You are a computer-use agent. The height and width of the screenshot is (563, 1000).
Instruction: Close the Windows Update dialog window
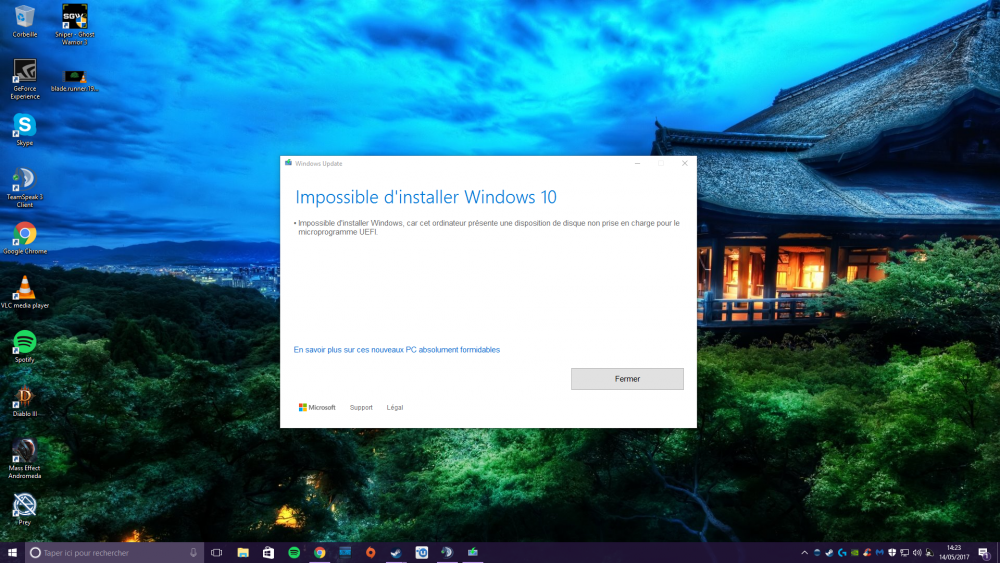tap(684, 163)
